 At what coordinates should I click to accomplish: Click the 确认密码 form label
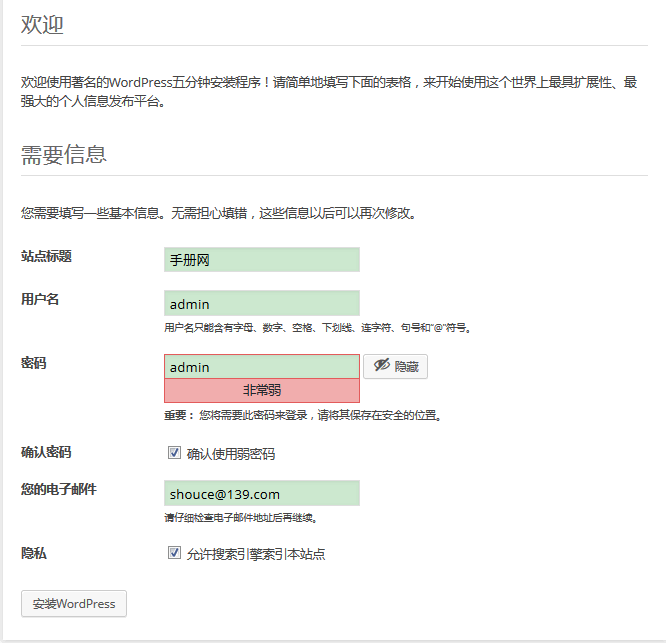pyautogui.click(x=46, y=452)
